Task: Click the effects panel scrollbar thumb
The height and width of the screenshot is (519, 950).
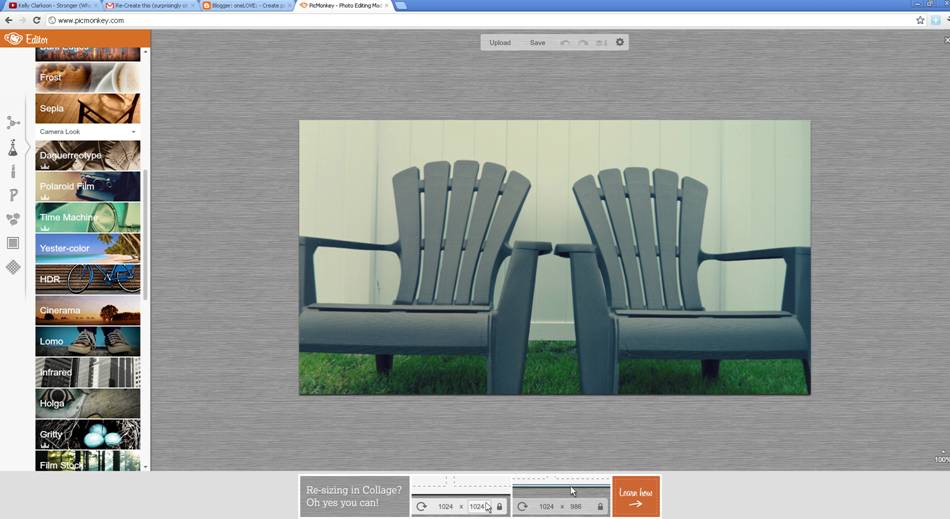Action: (145, 235)
